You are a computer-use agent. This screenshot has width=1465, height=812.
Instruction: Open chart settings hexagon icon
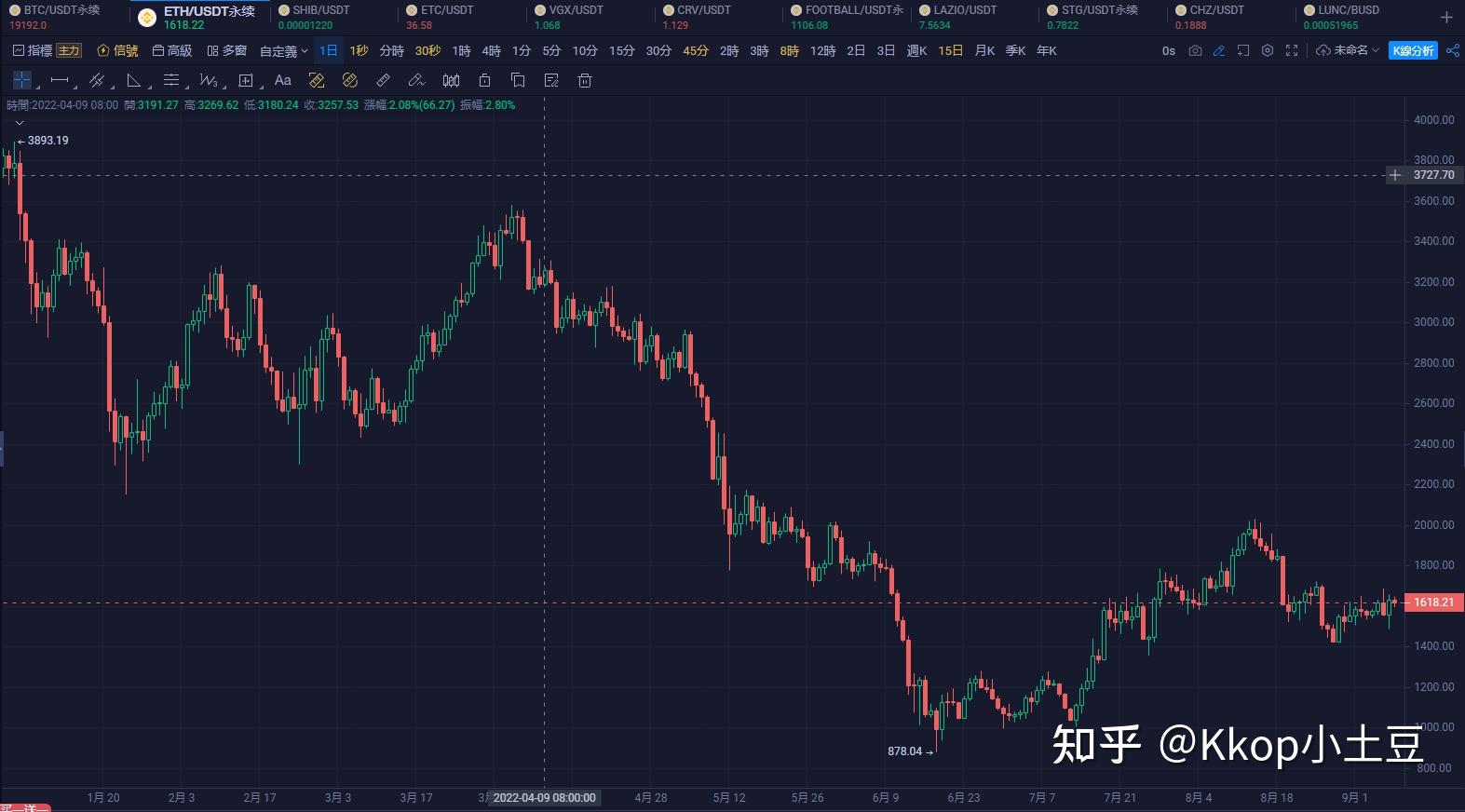click(1268, 50)
